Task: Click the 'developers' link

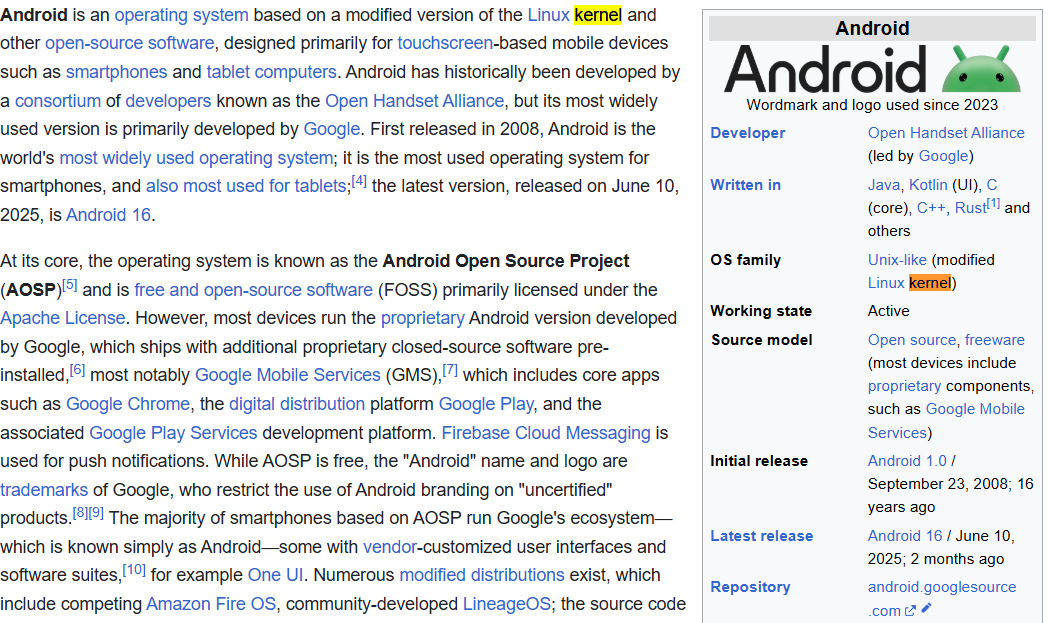Action: (168, 101)
